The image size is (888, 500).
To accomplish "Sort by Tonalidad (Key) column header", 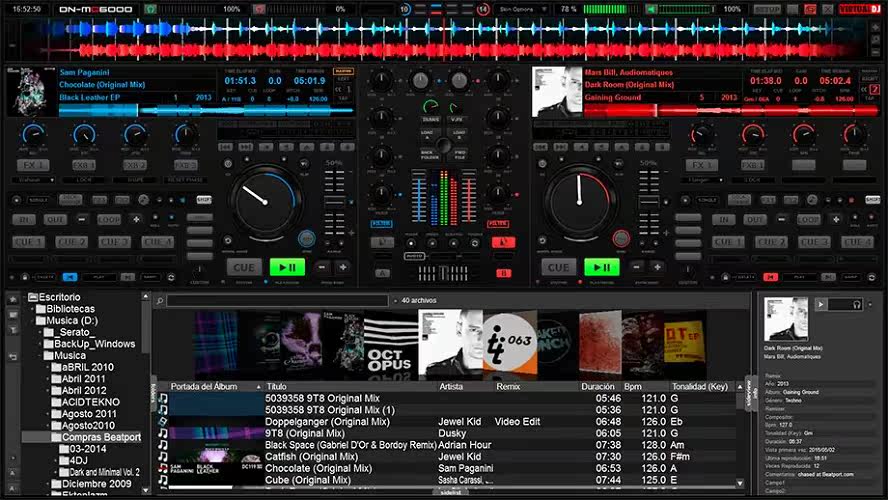I will click(699, 387).
